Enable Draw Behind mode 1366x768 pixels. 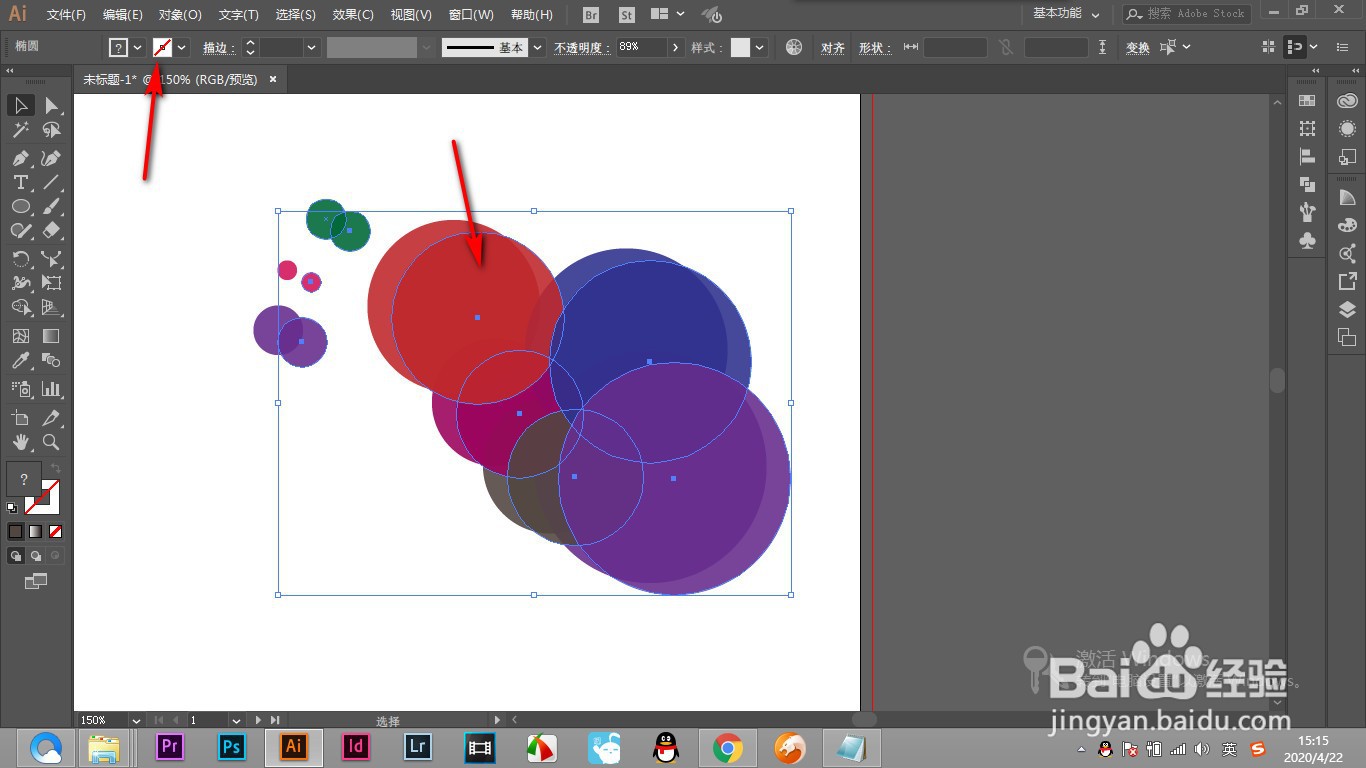point(36,555)
